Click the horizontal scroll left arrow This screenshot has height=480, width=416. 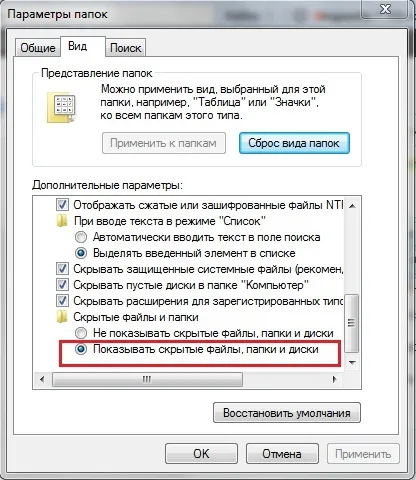(x=42, y=379)
